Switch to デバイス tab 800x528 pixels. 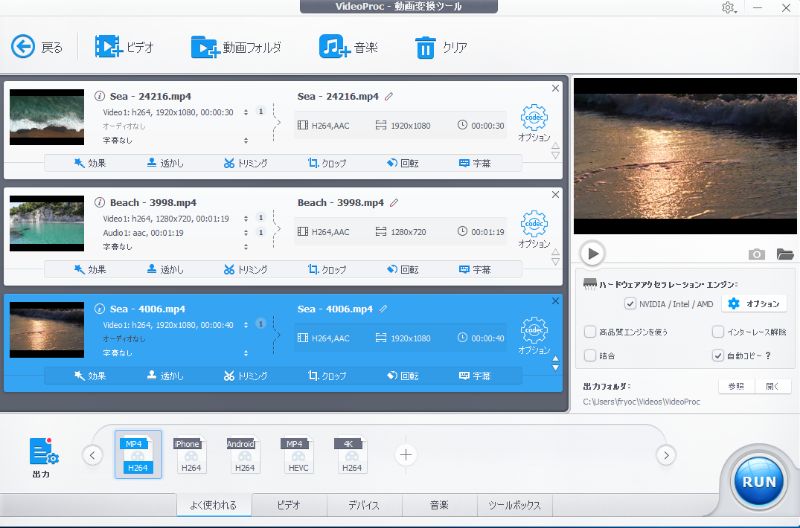364,505
